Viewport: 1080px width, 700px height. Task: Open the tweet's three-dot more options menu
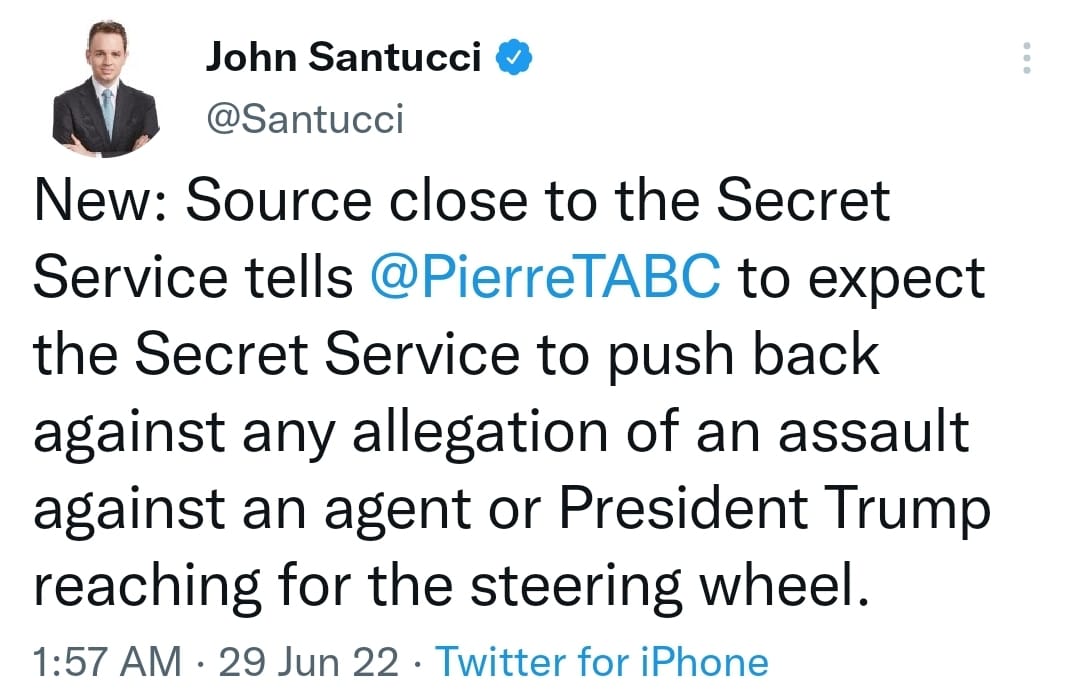(x=1025, y=59)
